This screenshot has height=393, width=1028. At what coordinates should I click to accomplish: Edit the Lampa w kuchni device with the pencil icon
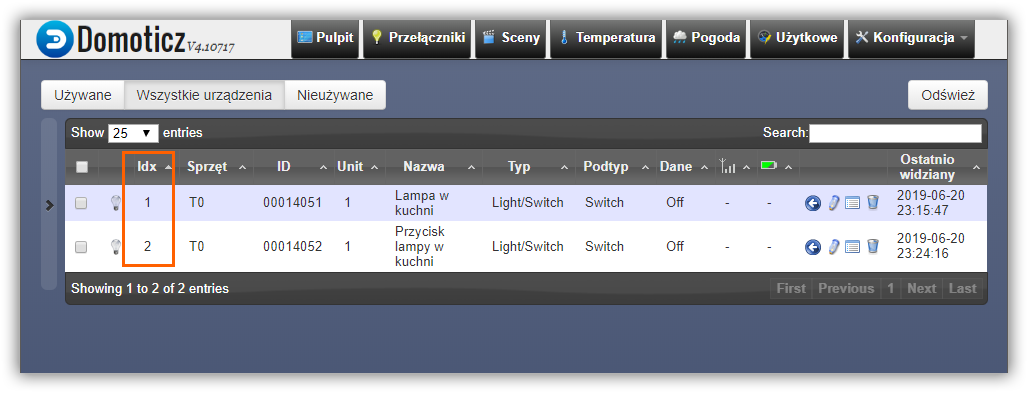click(x=834, y=203)
